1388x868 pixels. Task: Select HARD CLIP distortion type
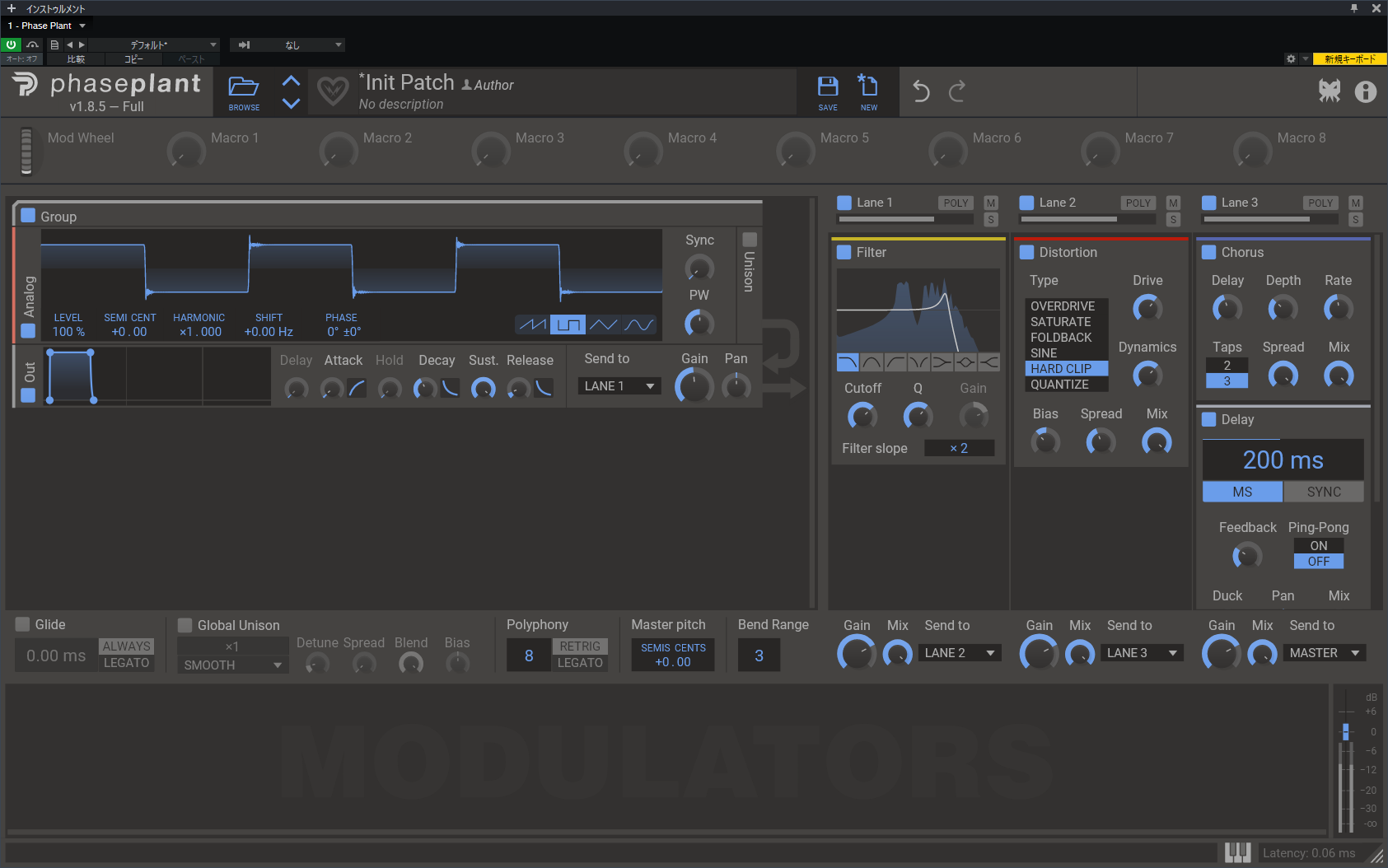click(1067, 368)
